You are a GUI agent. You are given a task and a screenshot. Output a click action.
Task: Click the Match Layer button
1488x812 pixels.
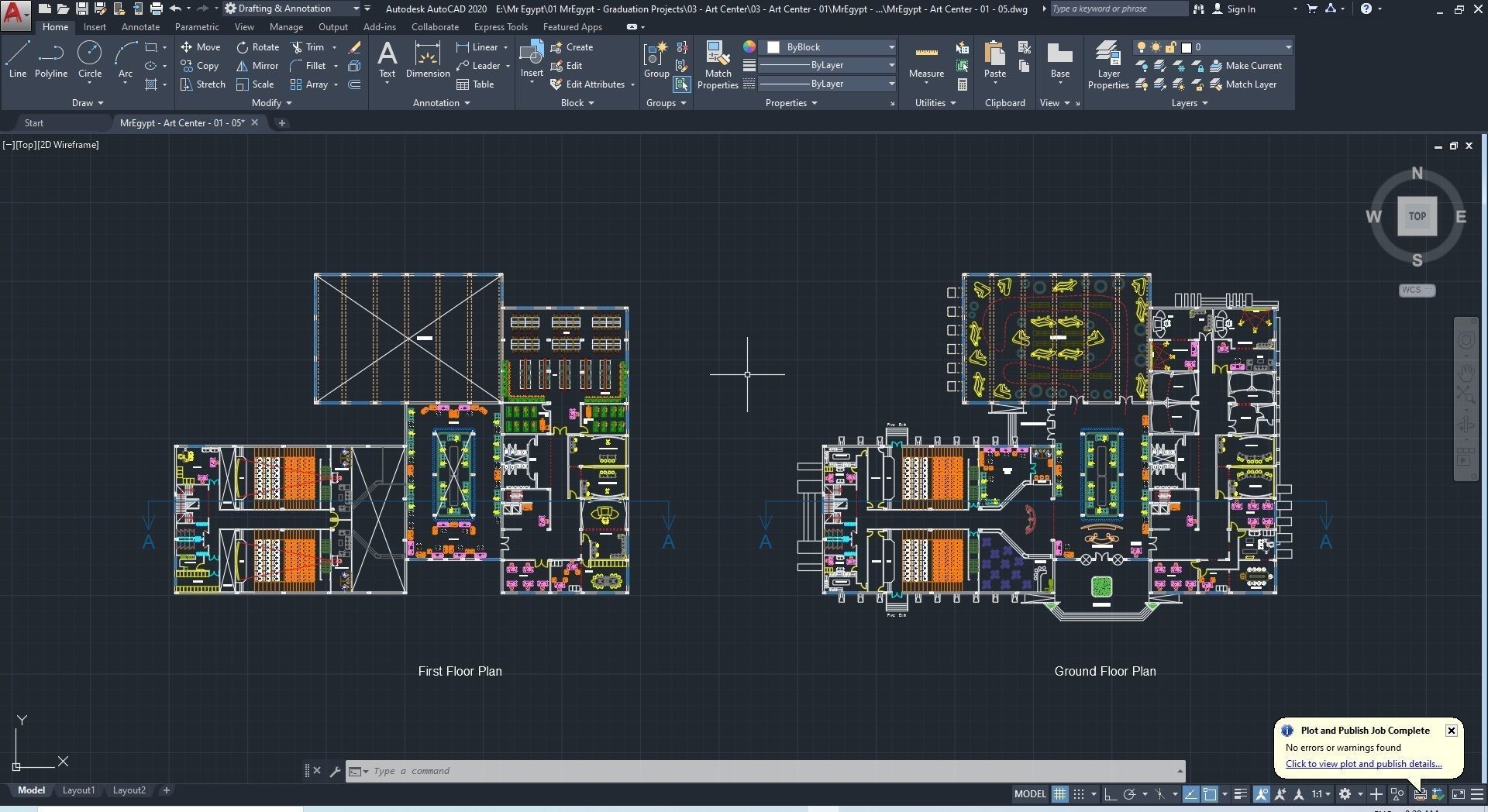pos(1243,84)
